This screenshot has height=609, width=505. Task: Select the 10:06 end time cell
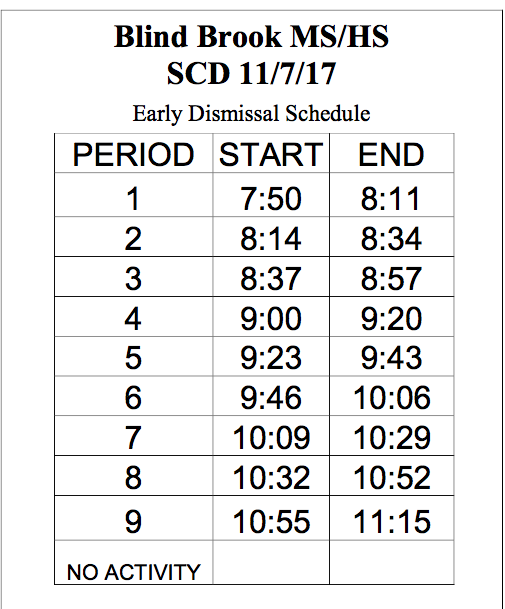tap(392, 397)
